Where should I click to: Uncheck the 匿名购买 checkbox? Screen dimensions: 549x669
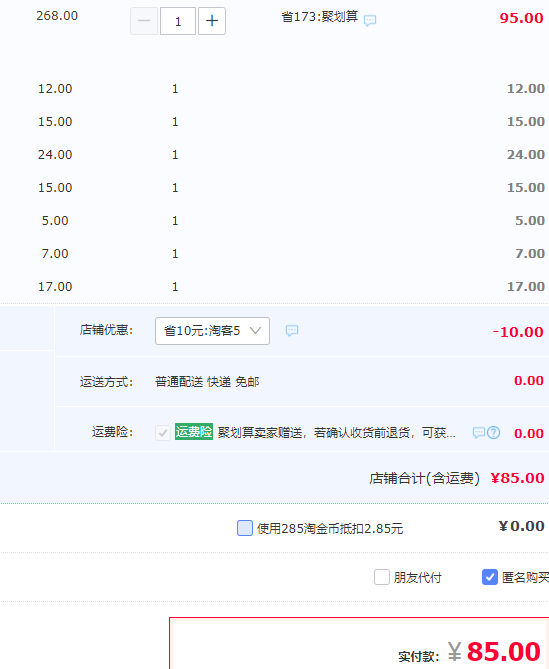coord(490,577)
